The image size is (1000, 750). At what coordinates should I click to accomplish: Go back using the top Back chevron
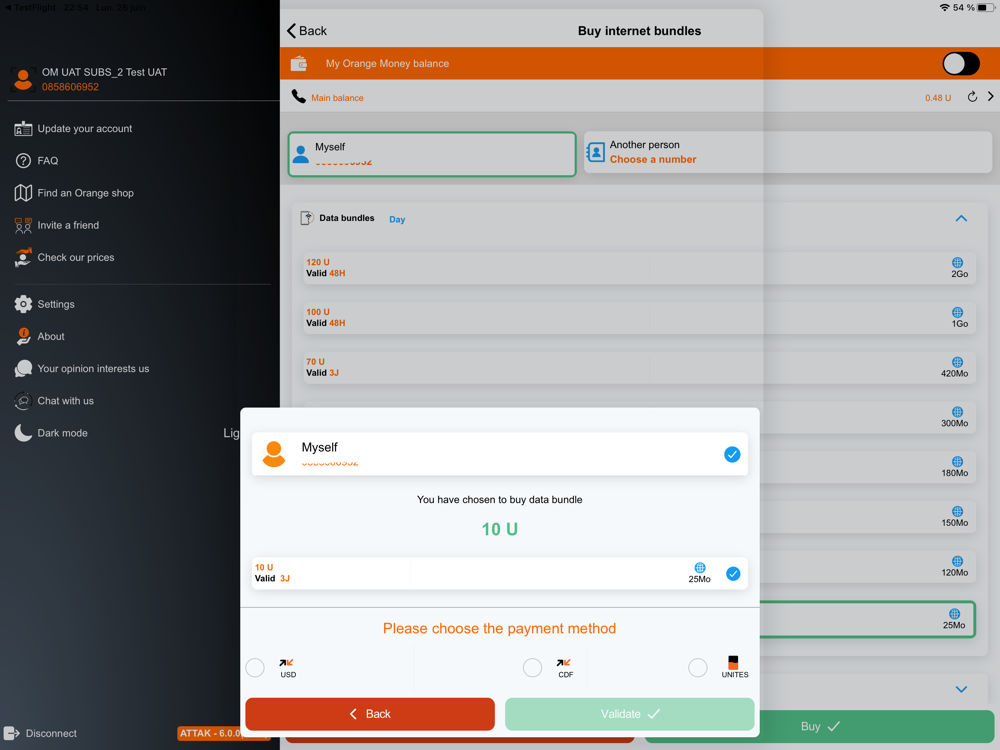click(306, 31)
